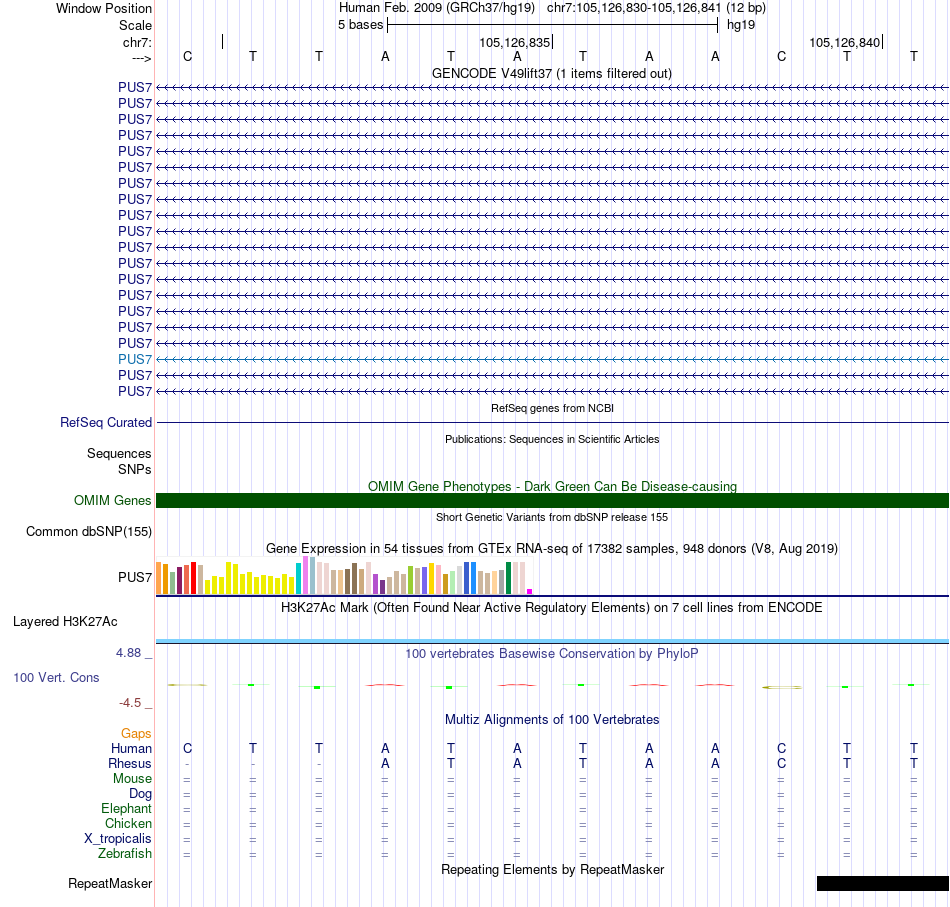Click the black RepeatMasker repeat element block
950x907 pixels.
883,883
